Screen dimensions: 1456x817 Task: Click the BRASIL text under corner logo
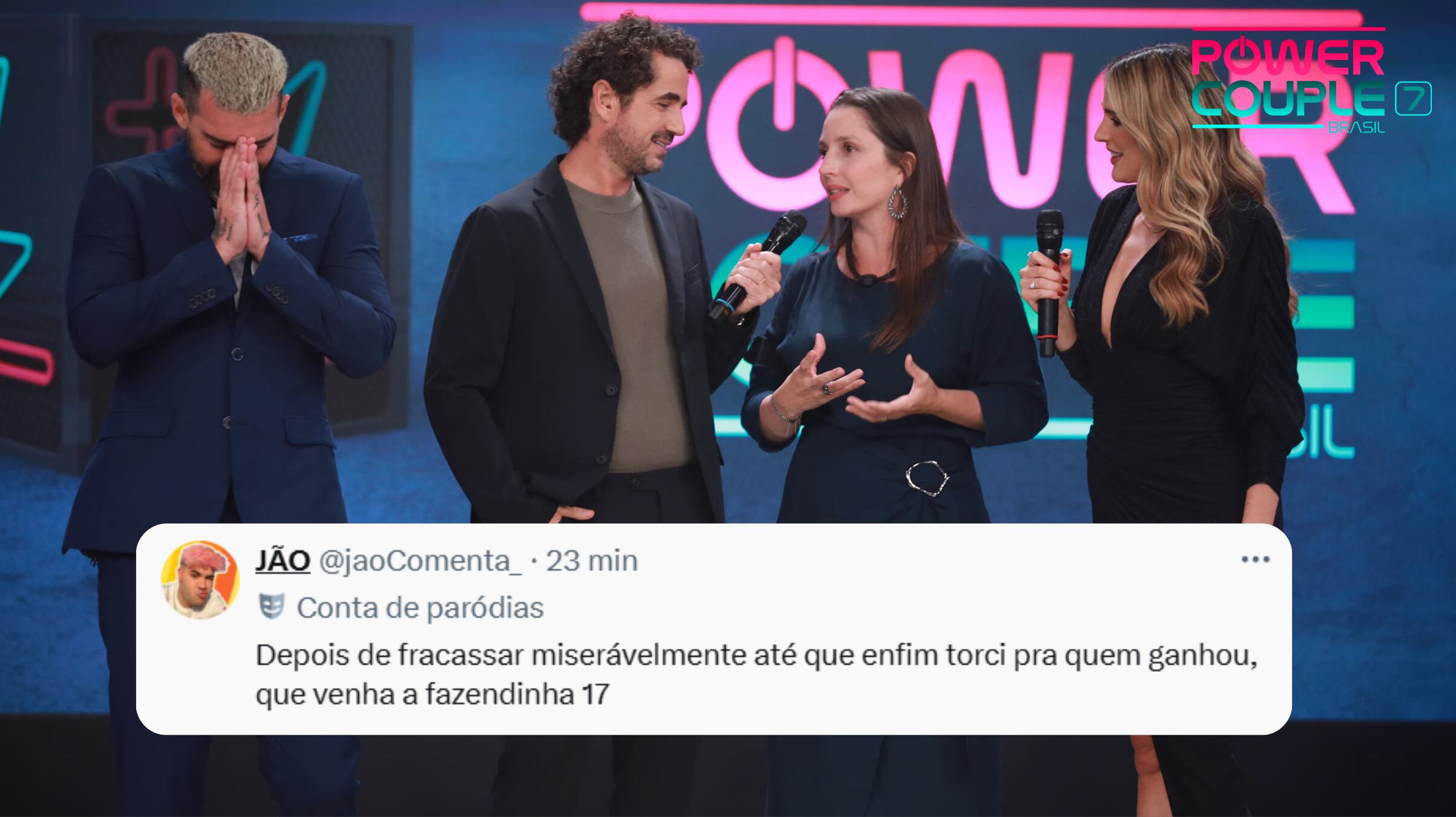click(1356, 128)
